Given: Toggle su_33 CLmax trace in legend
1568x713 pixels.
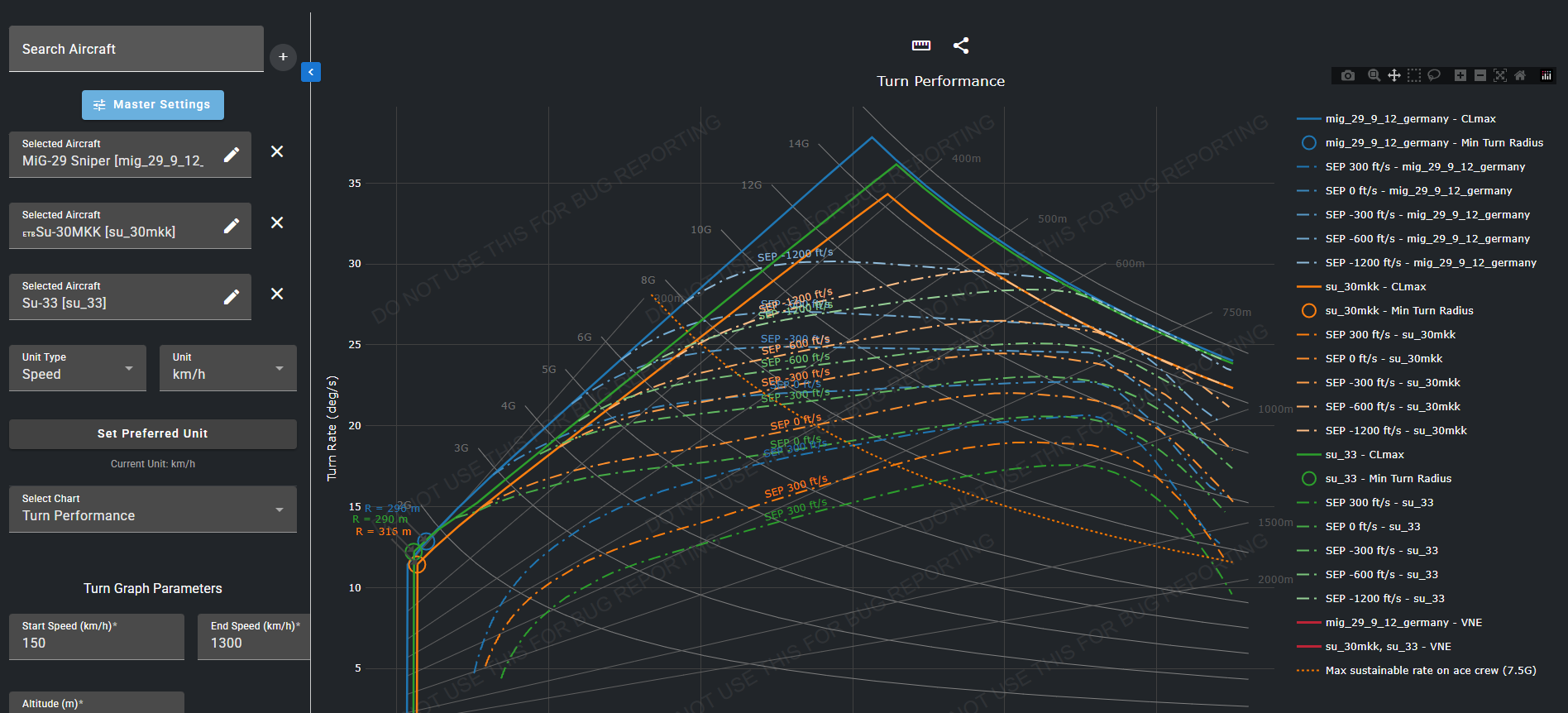Looking at the screenshot, I should tap(1351, 455).
